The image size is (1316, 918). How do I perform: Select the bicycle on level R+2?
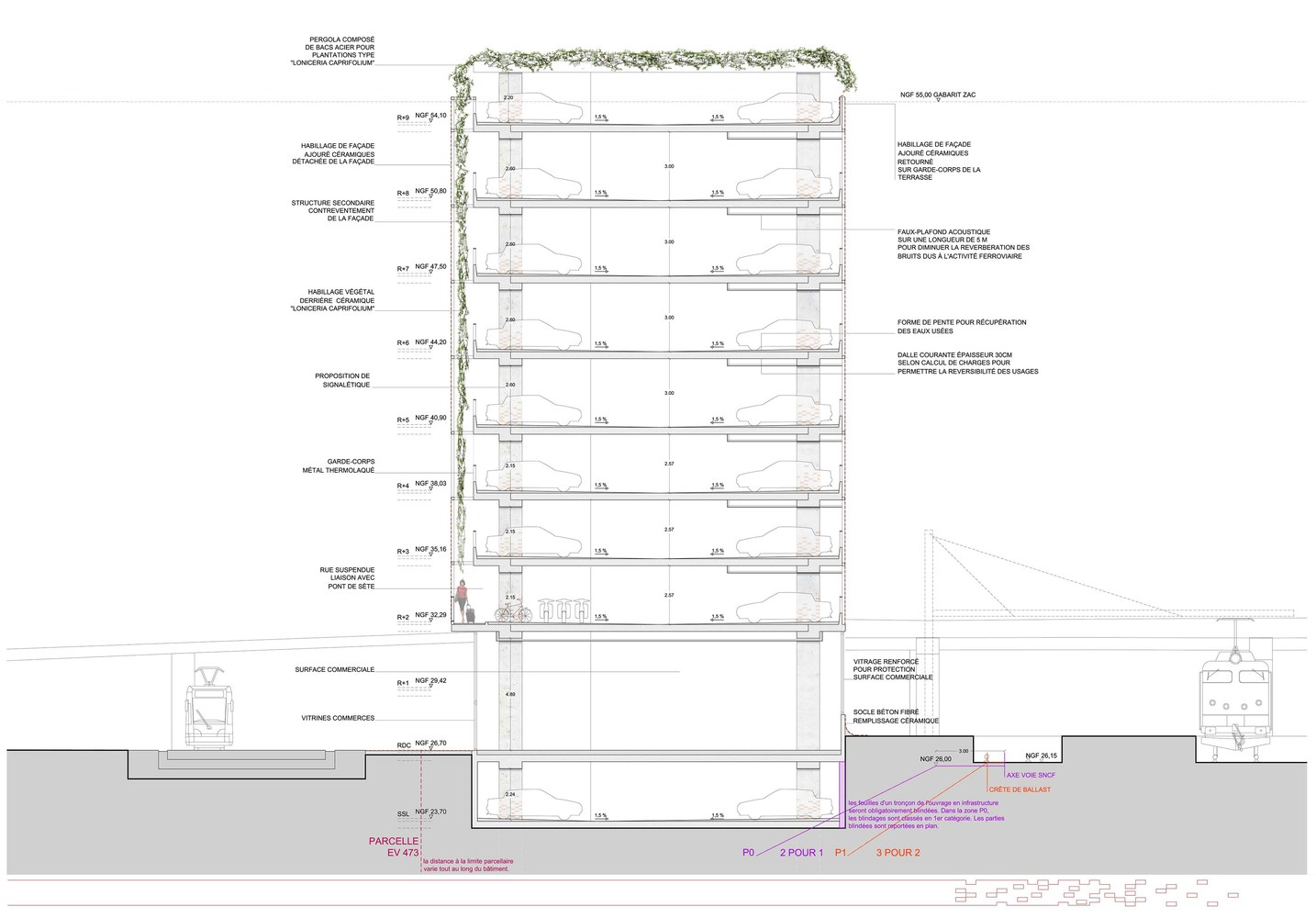click(513, 612)
